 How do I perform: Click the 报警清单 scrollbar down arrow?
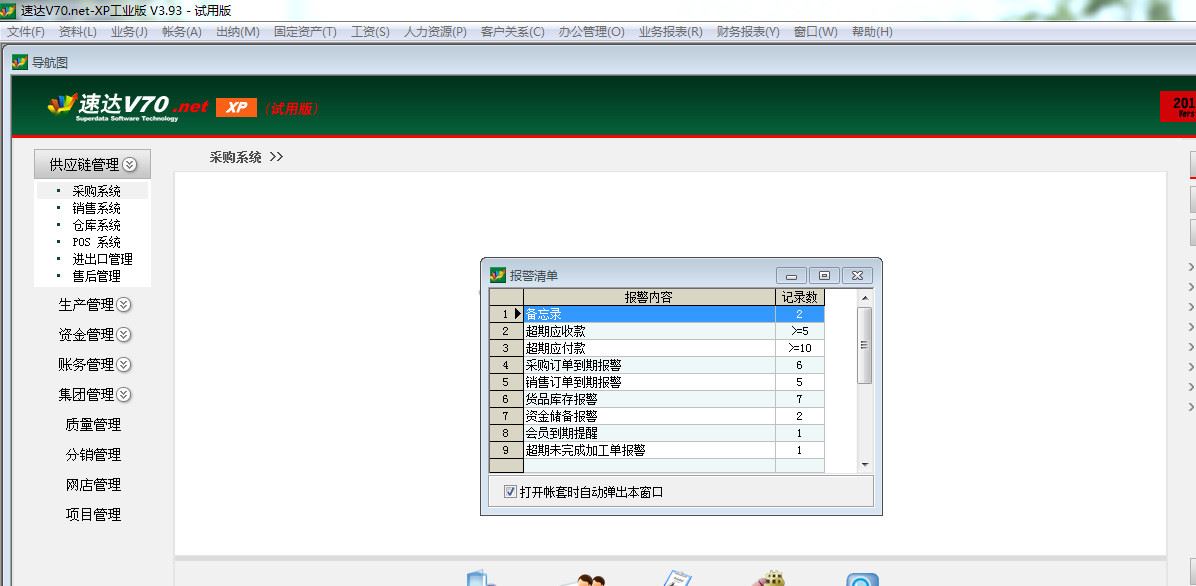865,464
